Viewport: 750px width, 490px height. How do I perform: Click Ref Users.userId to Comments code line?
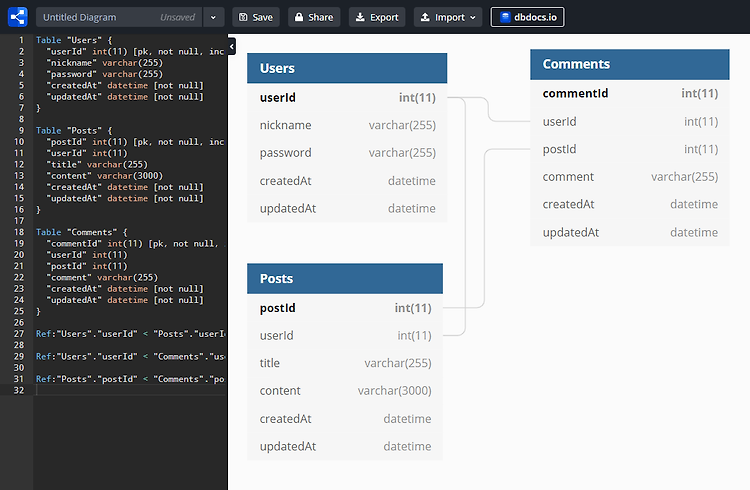(130, 356)
